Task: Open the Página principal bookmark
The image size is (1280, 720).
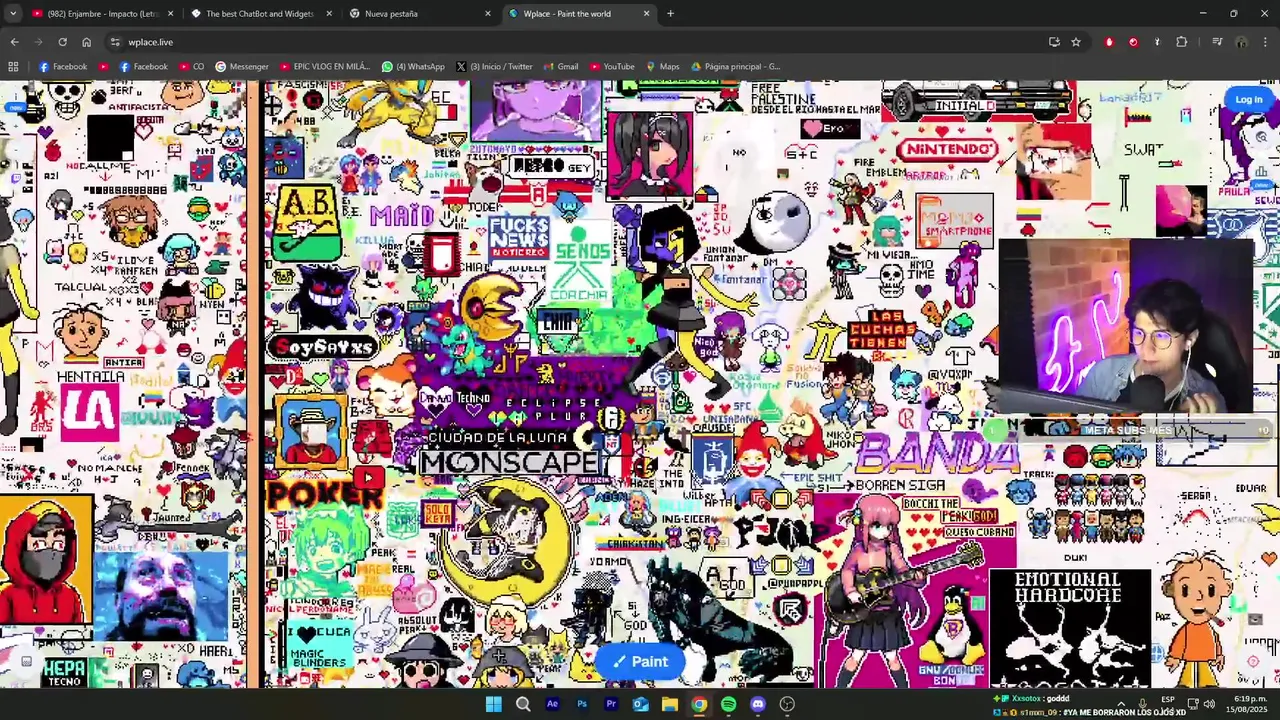Action: tap(734, 67)
